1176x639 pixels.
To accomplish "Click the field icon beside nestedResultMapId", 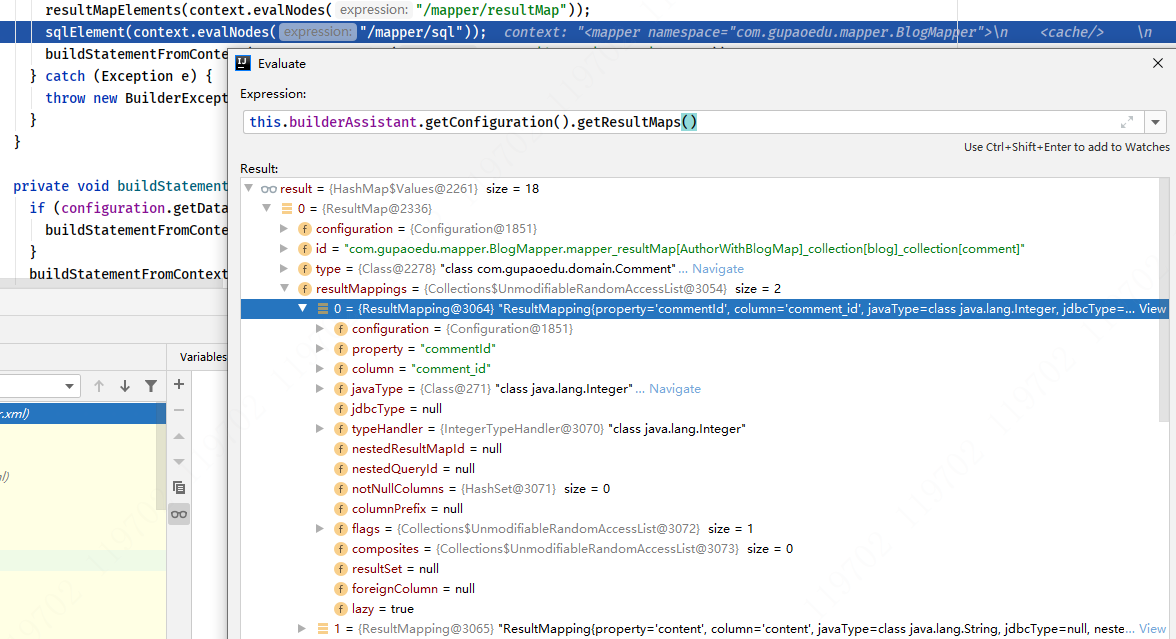I will pyautogui.click(x=340, y=448).
